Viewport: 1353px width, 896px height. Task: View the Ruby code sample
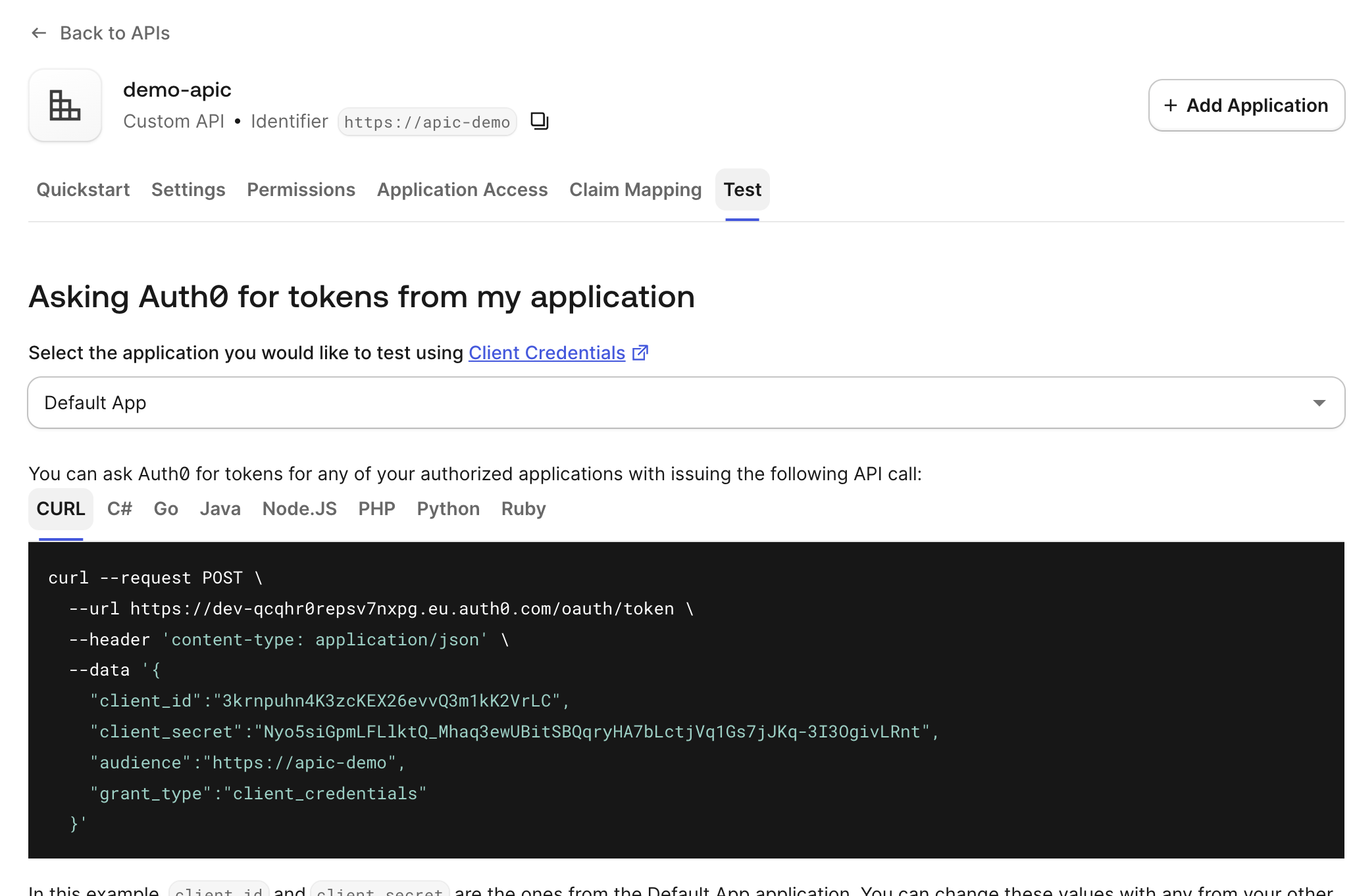point(523,509)
